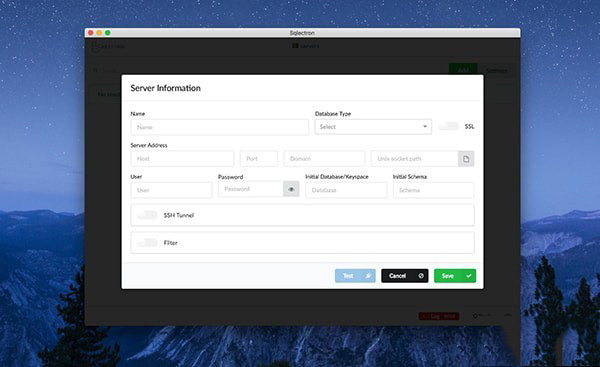Enable the SSH Tunnel switch
Screen dimensions: 600x367
tap(147, 215)
